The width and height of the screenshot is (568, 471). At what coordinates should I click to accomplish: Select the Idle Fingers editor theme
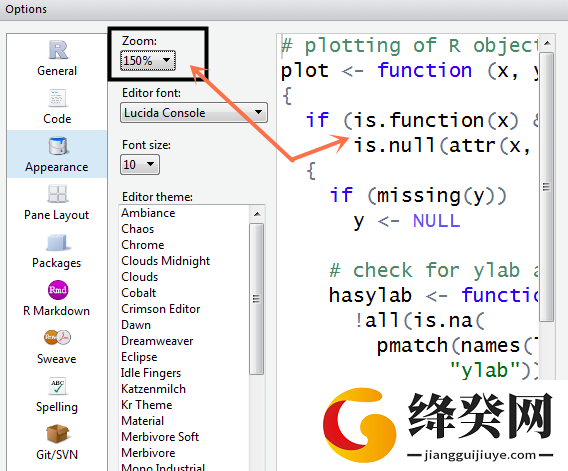151,373
